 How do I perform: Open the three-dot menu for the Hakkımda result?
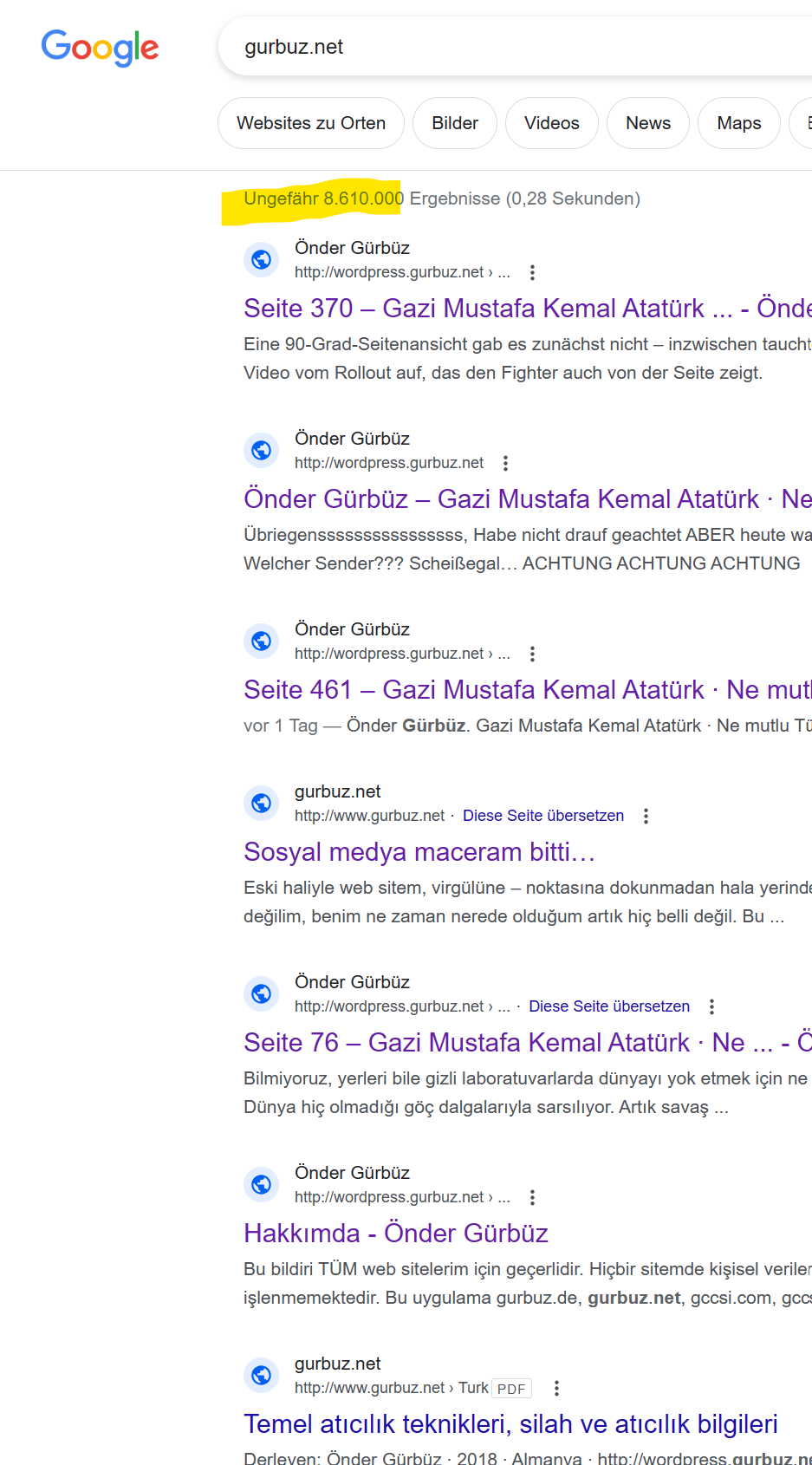coord(532,1197)
